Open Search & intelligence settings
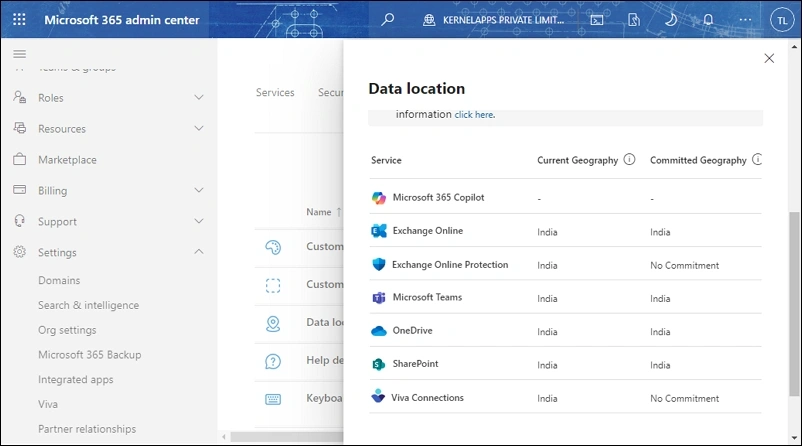 (x=88, y=305)
